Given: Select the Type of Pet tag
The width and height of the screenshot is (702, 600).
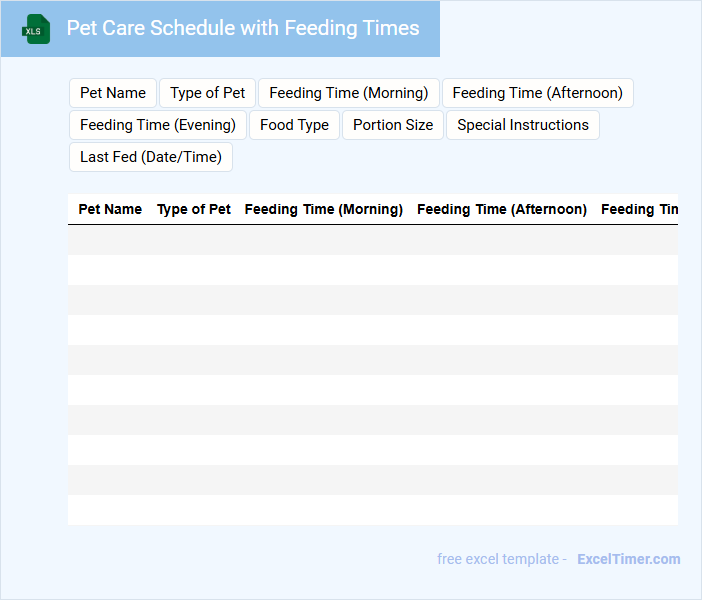Looking at the screenshot, I should click(207, 93).
